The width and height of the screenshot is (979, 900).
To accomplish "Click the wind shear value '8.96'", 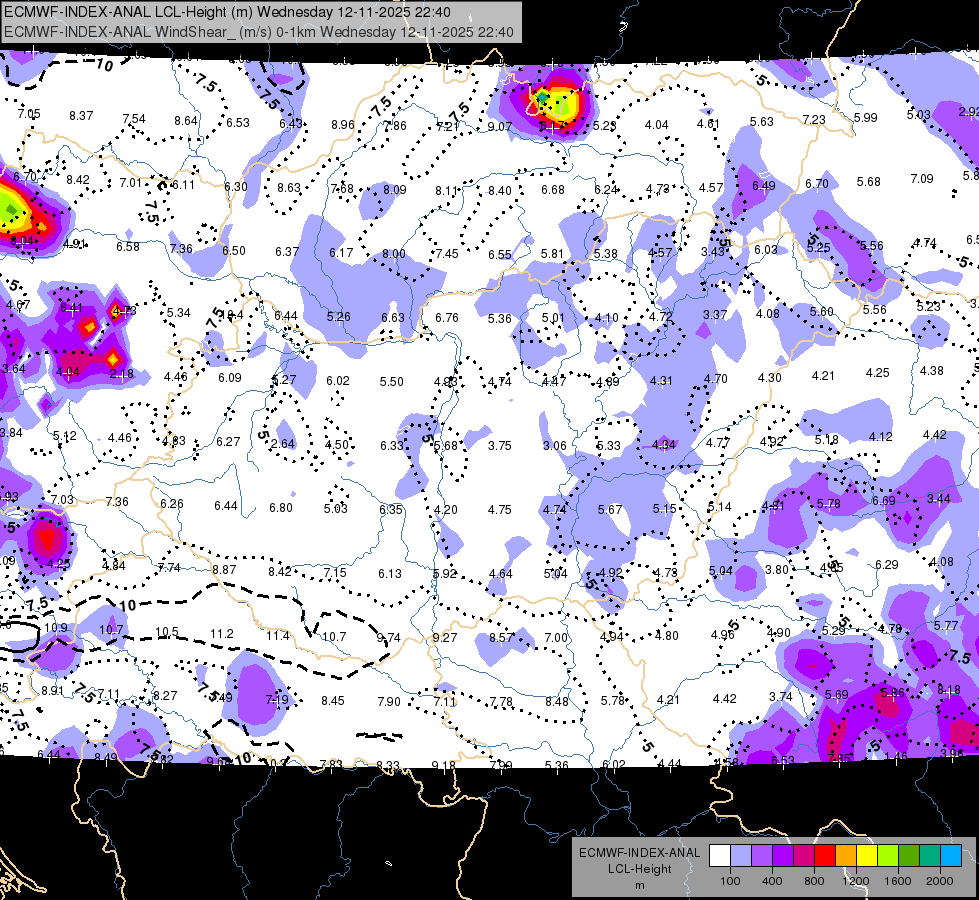I will pos(343,125).
